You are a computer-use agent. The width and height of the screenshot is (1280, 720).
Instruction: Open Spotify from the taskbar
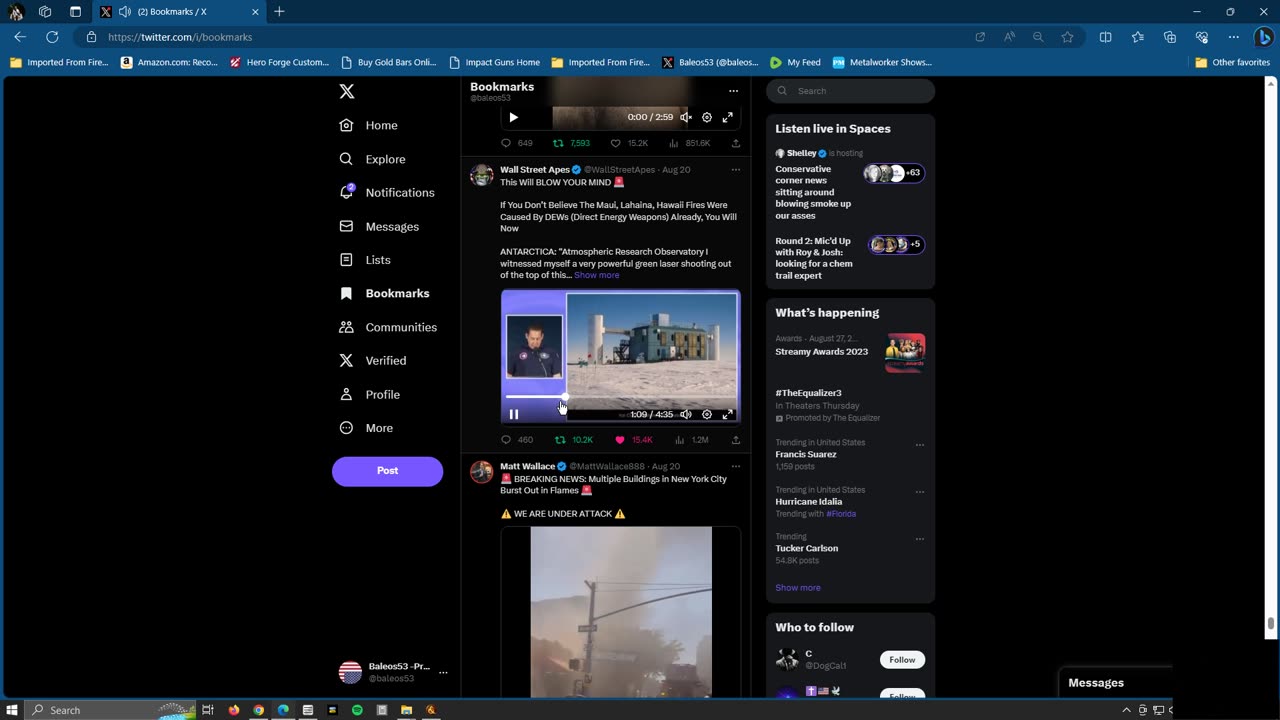(x=357, y=710)
